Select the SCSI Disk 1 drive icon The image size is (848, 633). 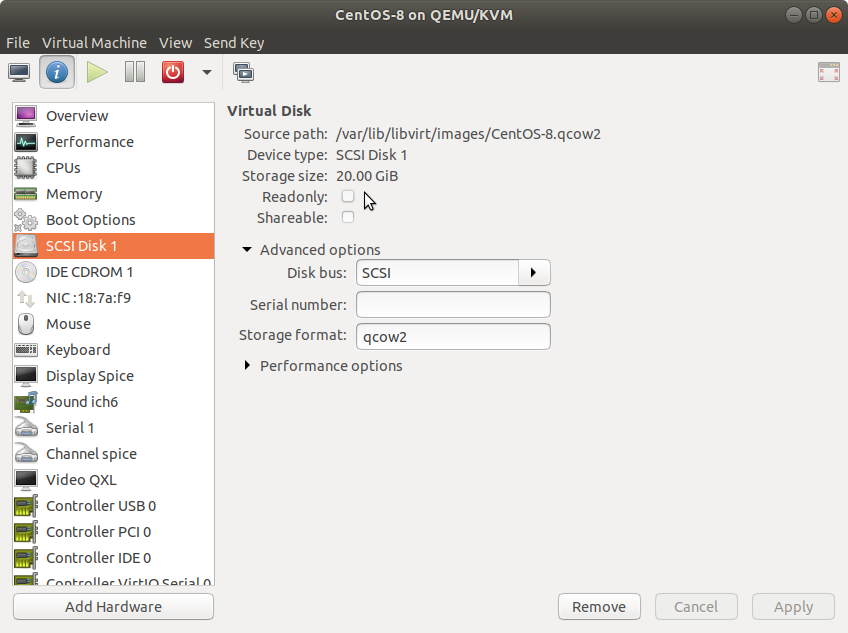click(x=25, y=246)
